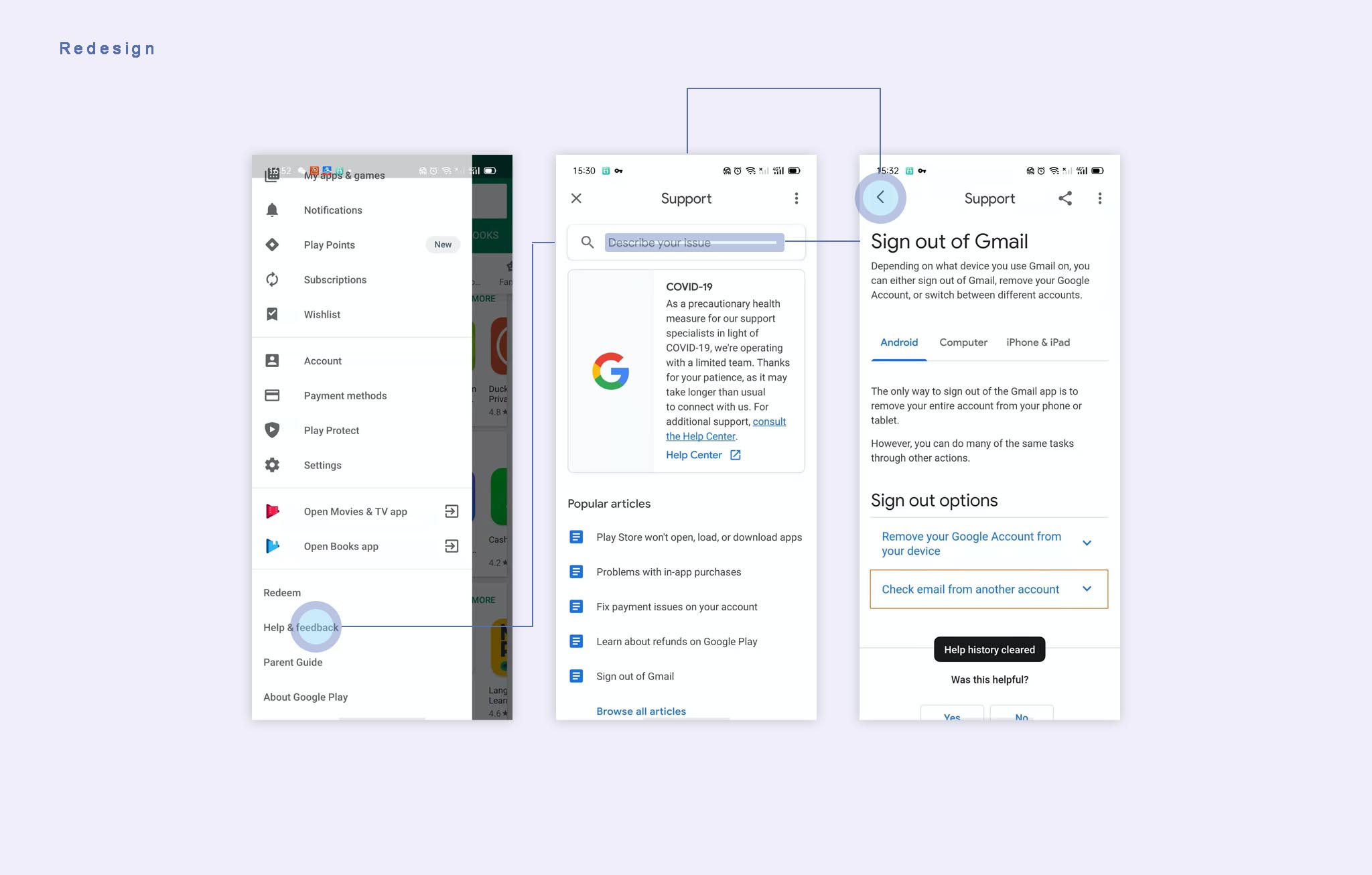Click Browse all articles link
The width and height of the screenshot is (1372, 875).
(640, 711)
